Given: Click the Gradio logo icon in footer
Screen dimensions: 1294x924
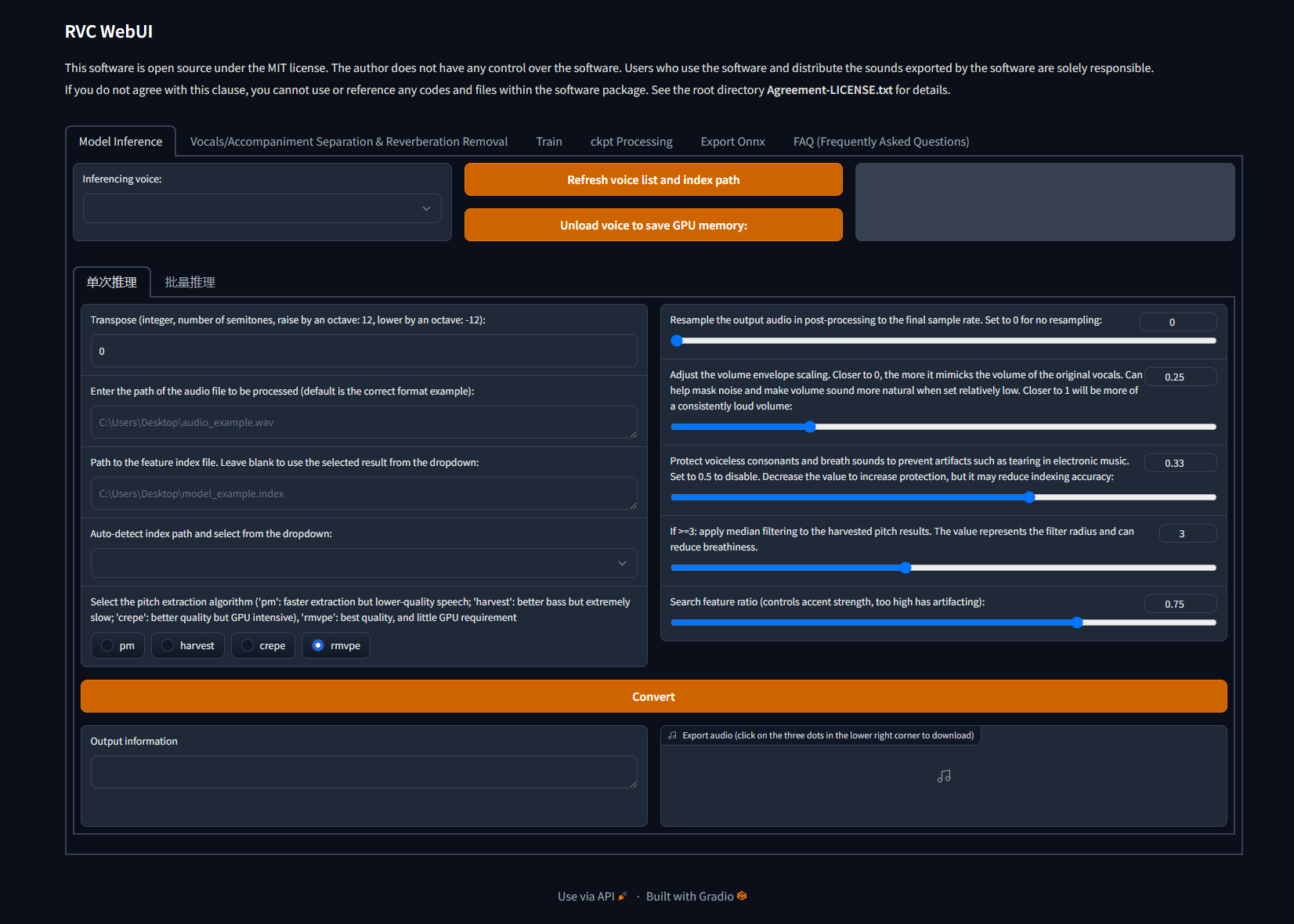Looking at the screenshot, I should pyautogui.click(x=742, y=896).
